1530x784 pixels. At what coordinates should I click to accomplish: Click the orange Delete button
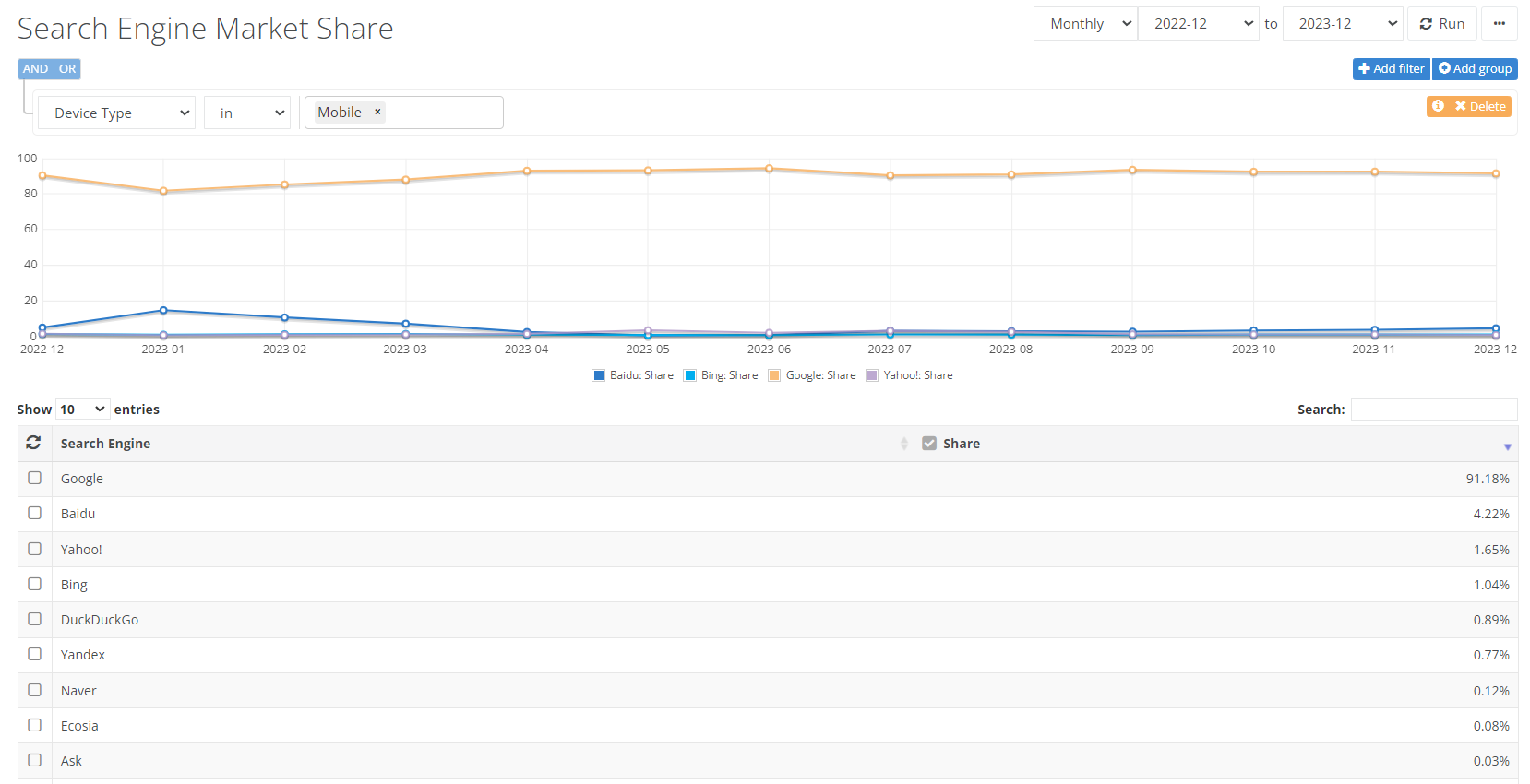point(1480,106)
